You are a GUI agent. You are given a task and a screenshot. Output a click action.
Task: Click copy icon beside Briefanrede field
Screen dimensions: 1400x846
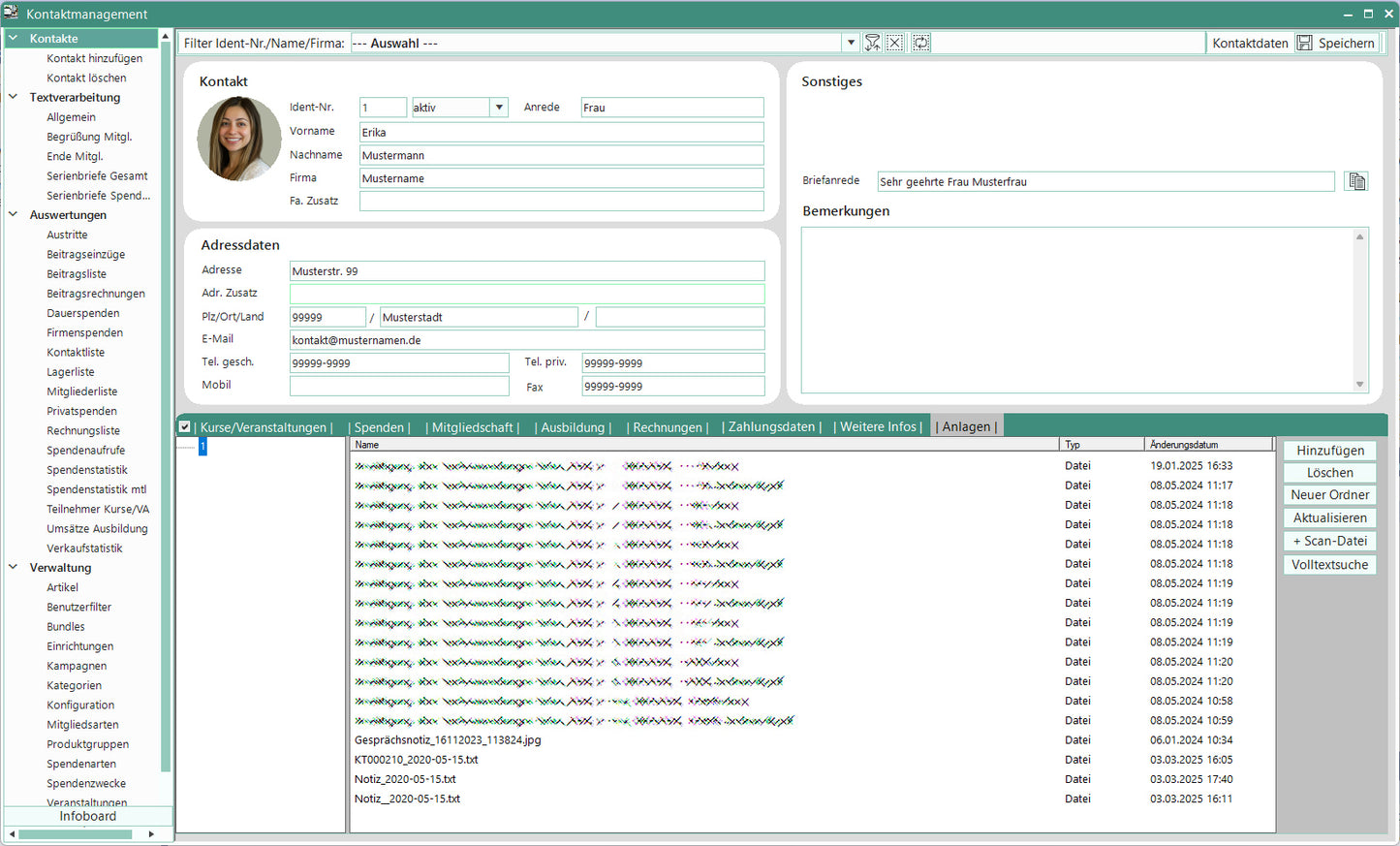click(1356, 181)
